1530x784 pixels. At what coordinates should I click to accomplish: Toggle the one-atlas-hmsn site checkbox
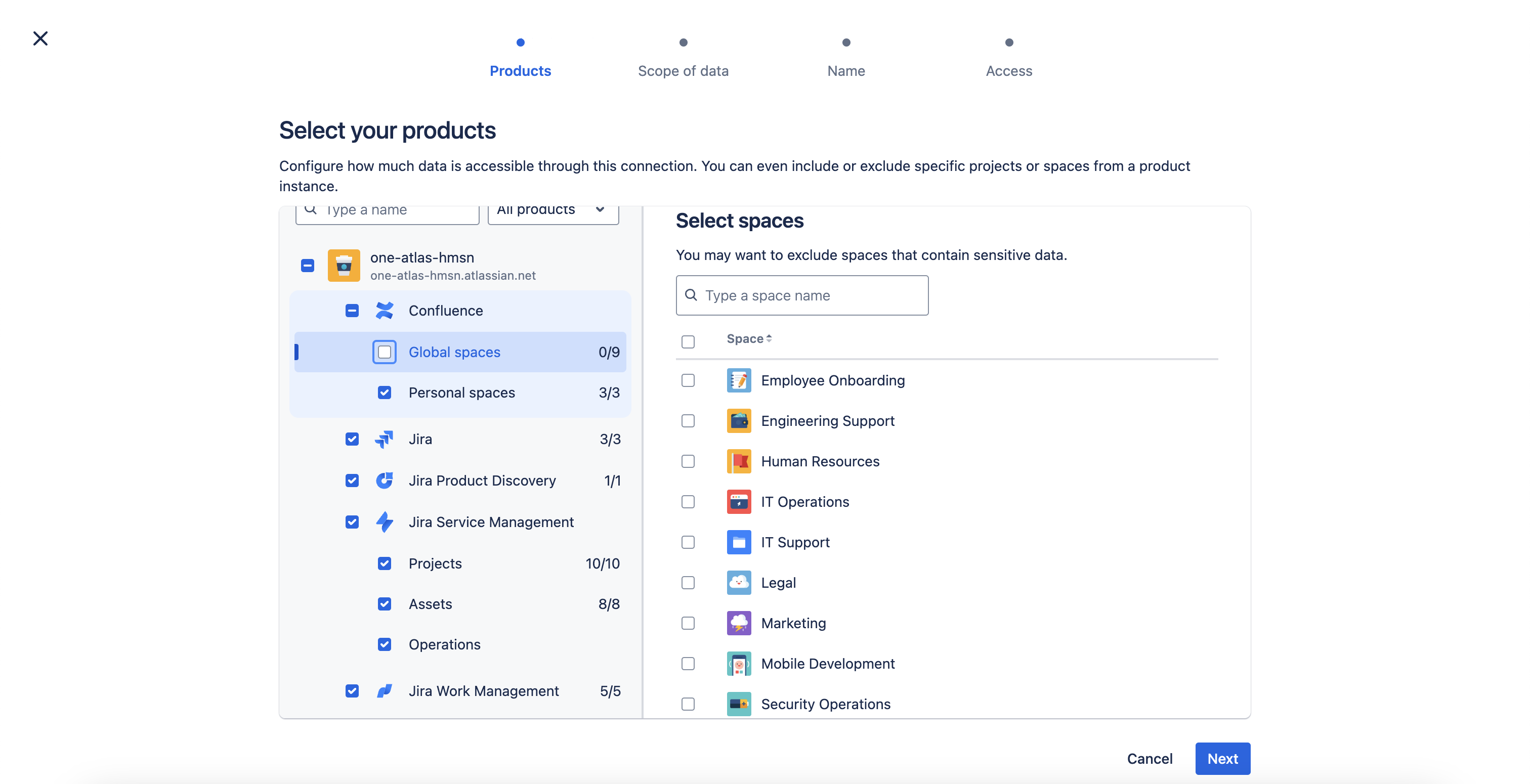tap(308, 266)
